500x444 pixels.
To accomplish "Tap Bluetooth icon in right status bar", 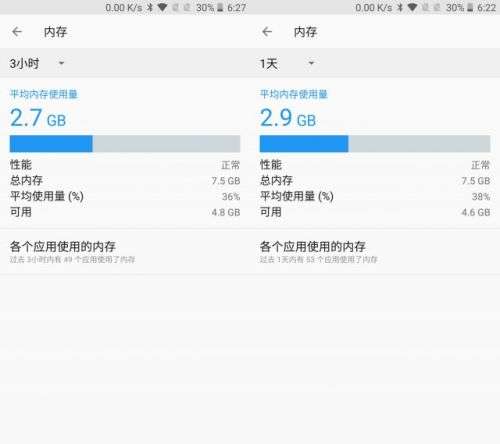I will (400, 7).
